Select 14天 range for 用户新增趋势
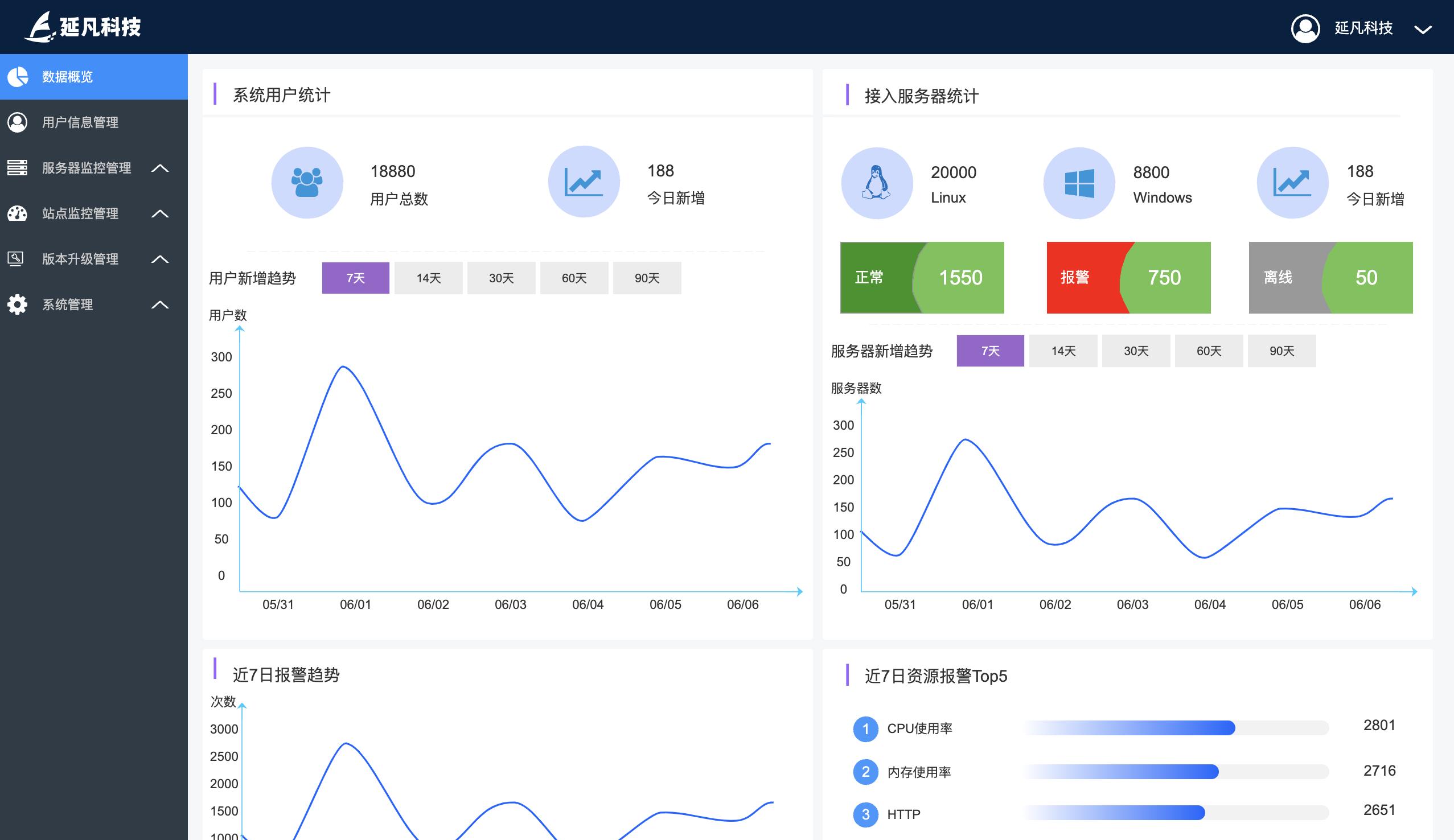The image size is (1454, 840). click(x=428, y=278)
